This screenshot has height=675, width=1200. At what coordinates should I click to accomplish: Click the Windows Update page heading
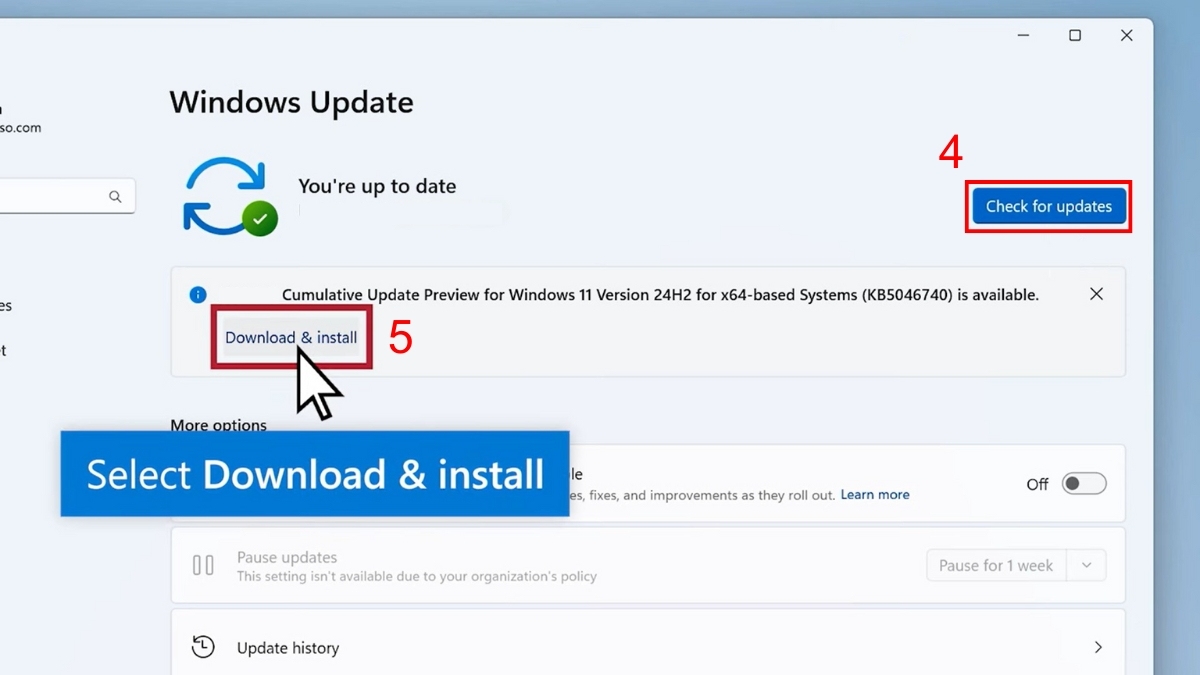291,102
